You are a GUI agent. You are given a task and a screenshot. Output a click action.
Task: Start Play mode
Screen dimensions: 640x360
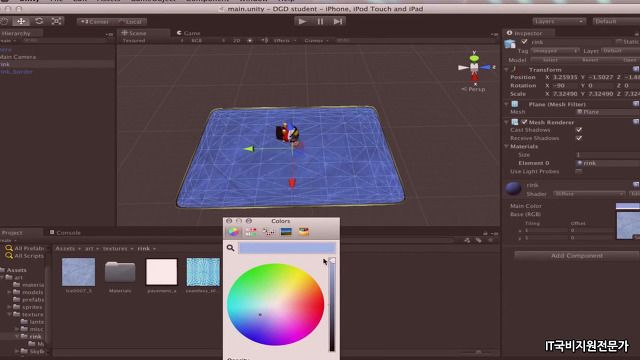302,21
